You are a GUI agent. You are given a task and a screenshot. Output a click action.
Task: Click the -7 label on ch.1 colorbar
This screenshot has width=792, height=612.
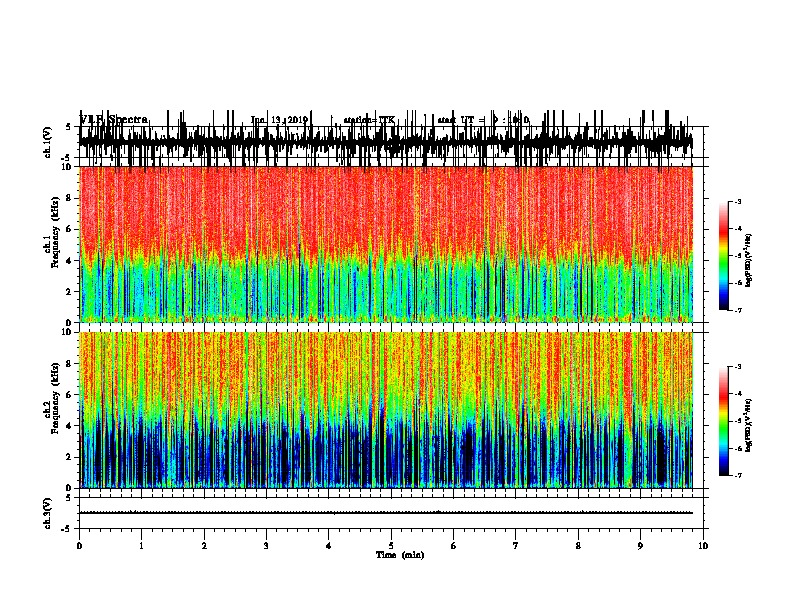pyautogui.click(x=737, y=310)
